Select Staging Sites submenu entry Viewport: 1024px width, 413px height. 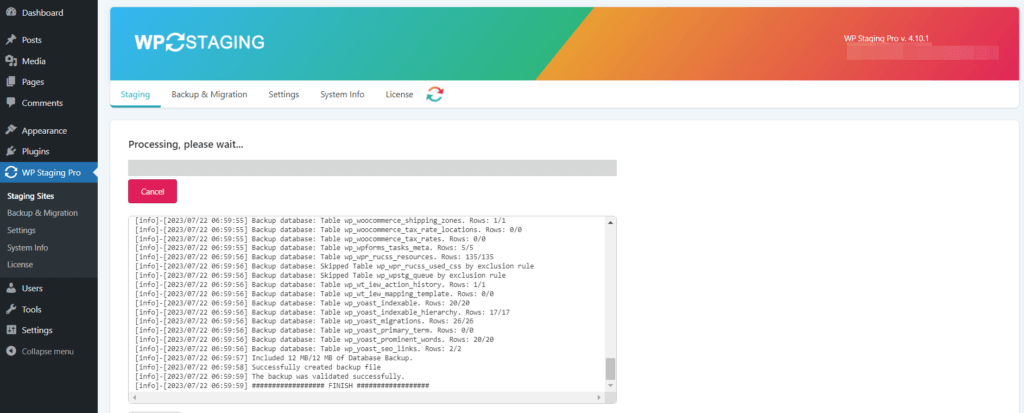tap(31, 196)
